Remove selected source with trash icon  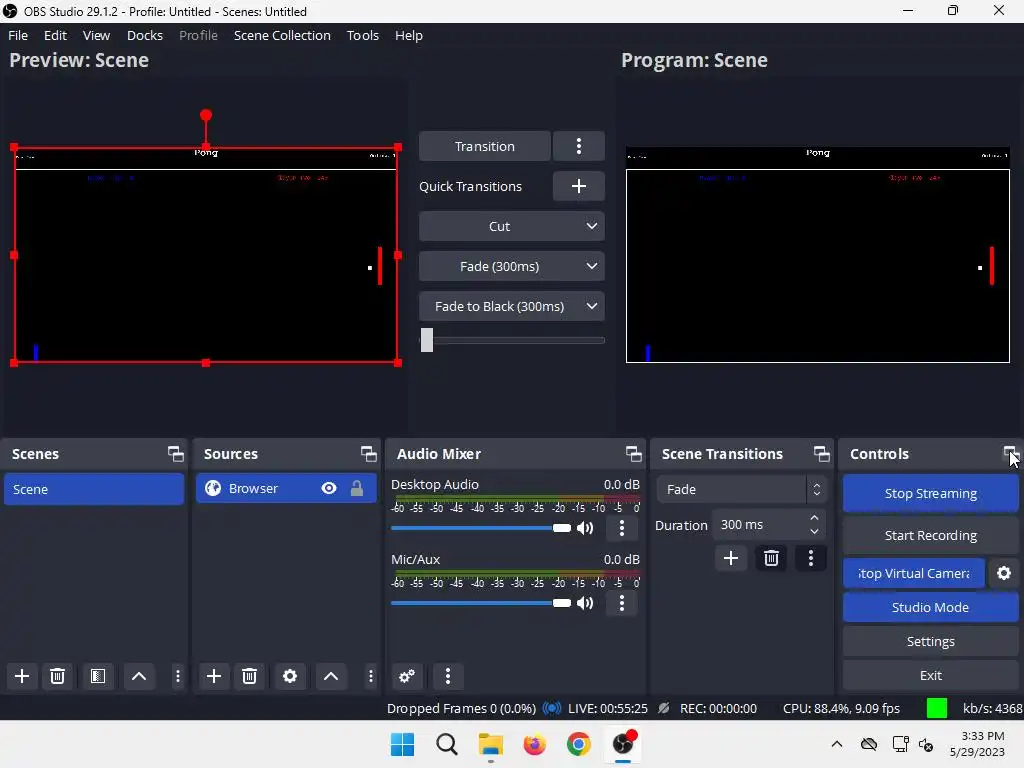249,676
